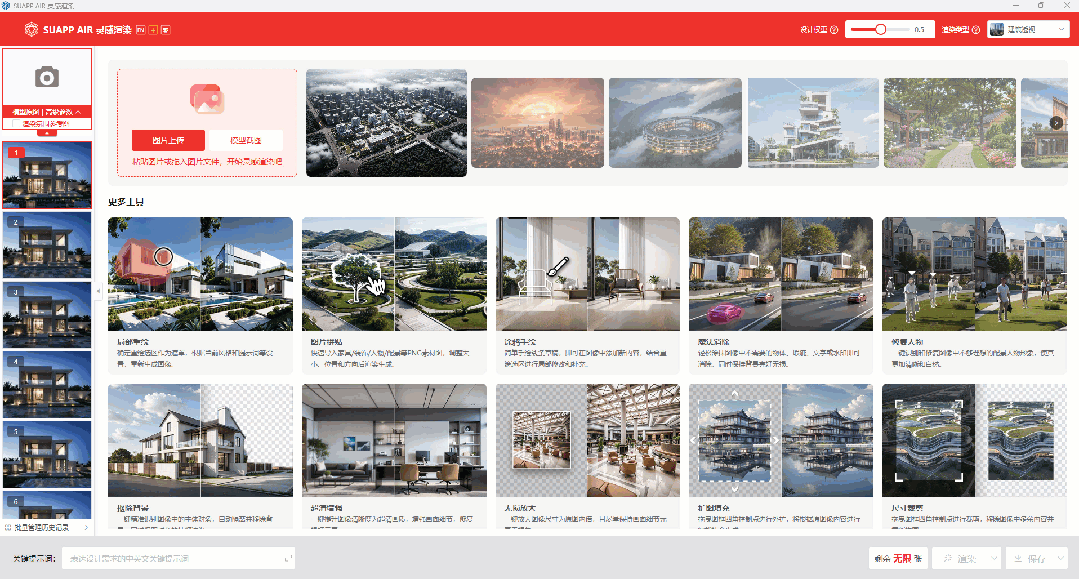The image size is (1079, 579).
Task: Adjust the 0.5 strength slider
Action: tap(880, 30)
